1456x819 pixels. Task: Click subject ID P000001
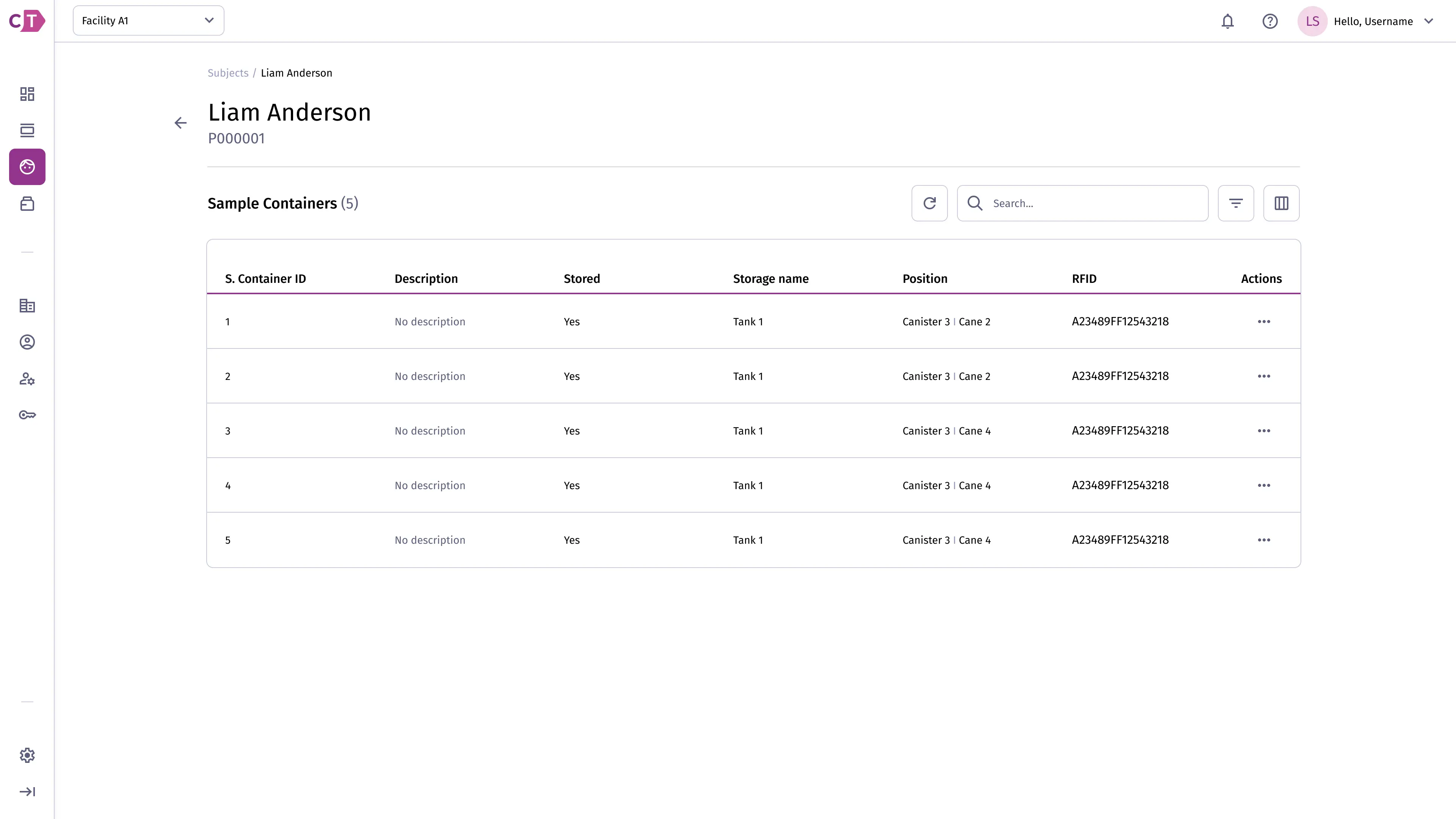(x=236, y=138)
